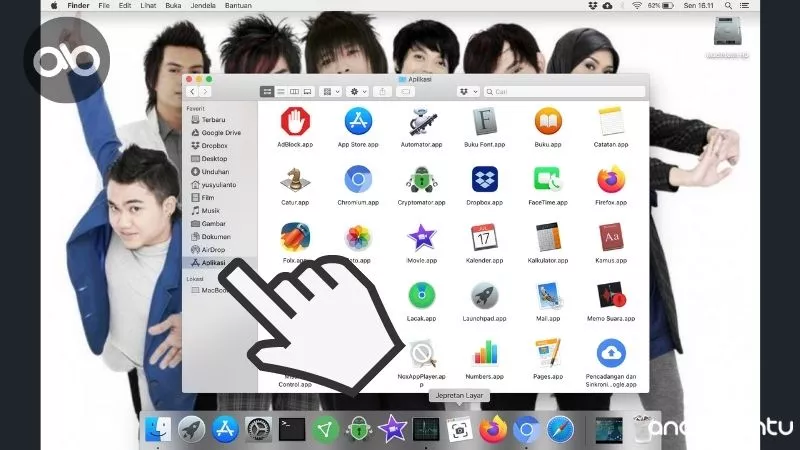Open the Lihat menu

[148, 6]
